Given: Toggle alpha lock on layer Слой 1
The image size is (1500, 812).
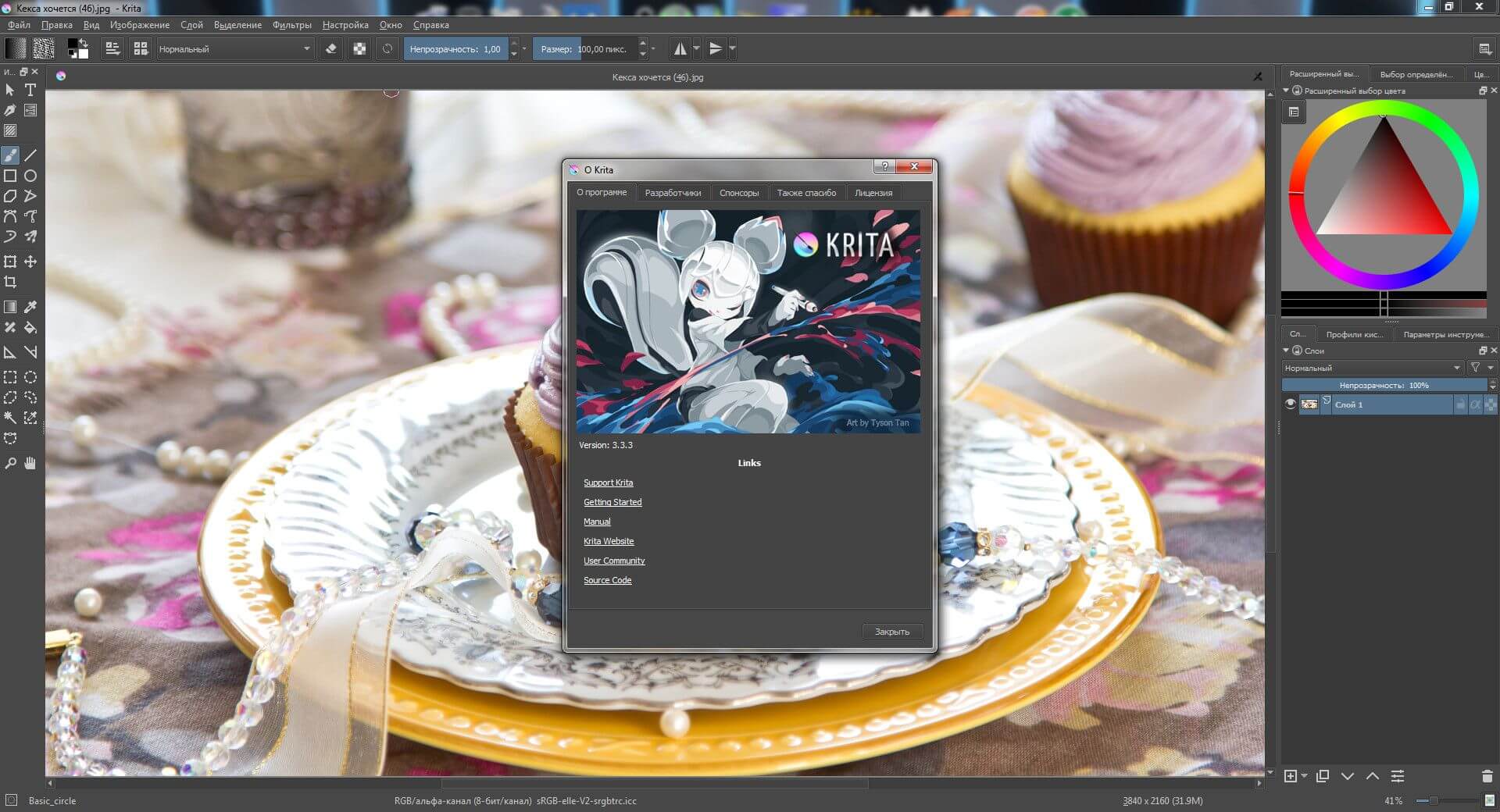Looking at the screenshot, I should [1491, 404].
